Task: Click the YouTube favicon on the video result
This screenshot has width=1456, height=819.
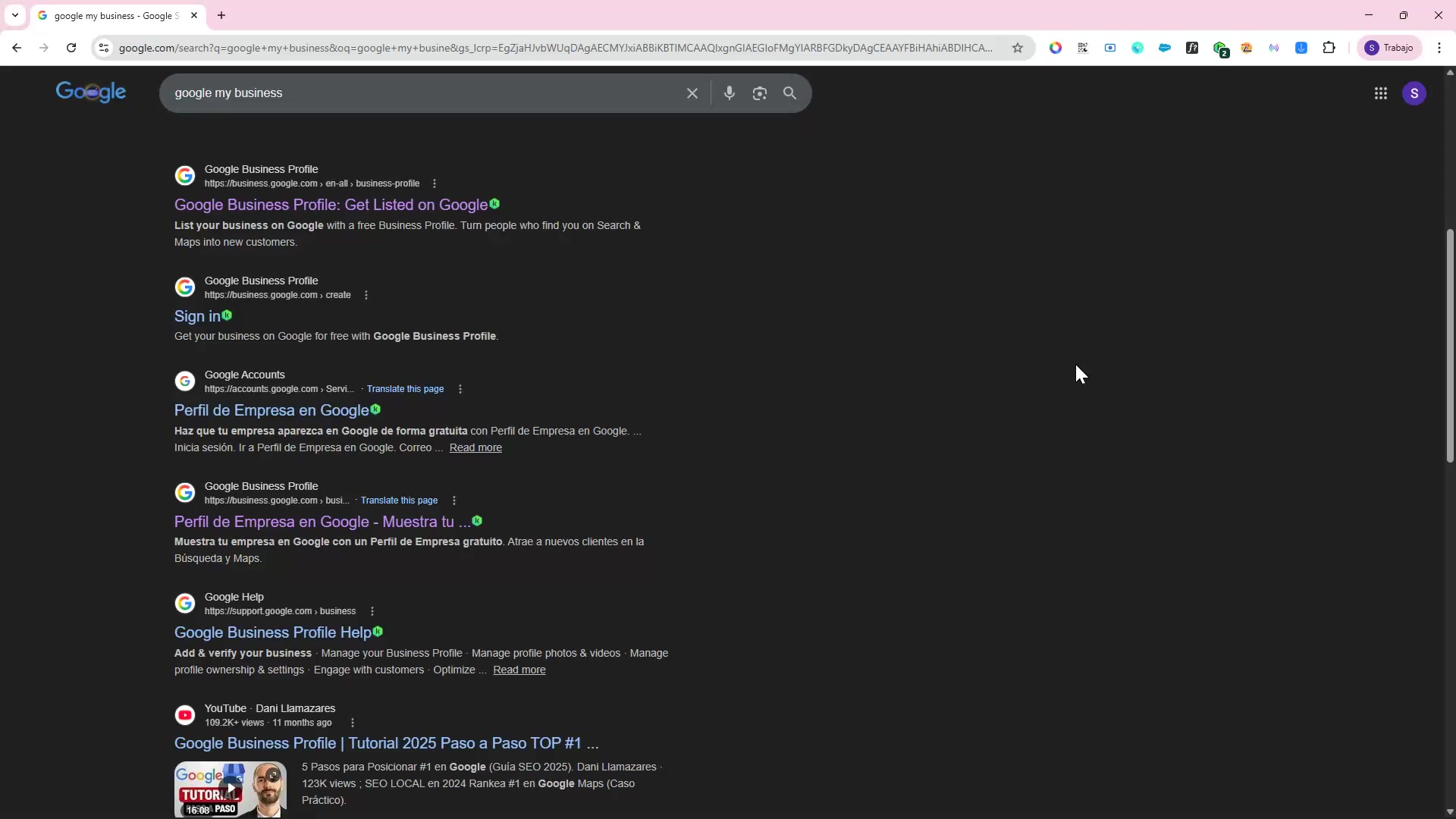Action: [x=185, y=715]
